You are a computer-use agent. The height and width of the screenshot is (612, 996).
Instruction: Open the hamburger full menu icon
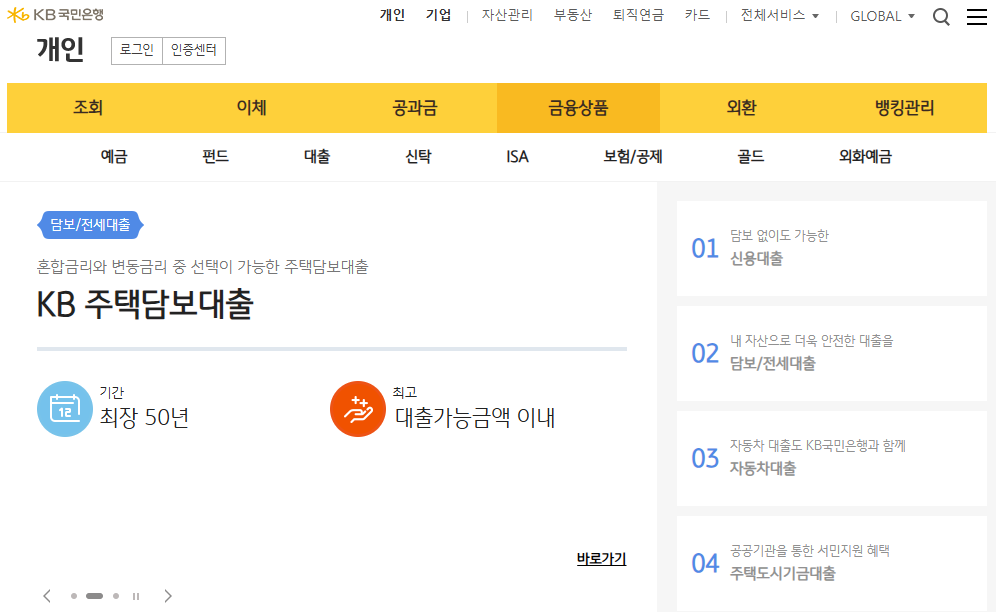click(976, 17)
